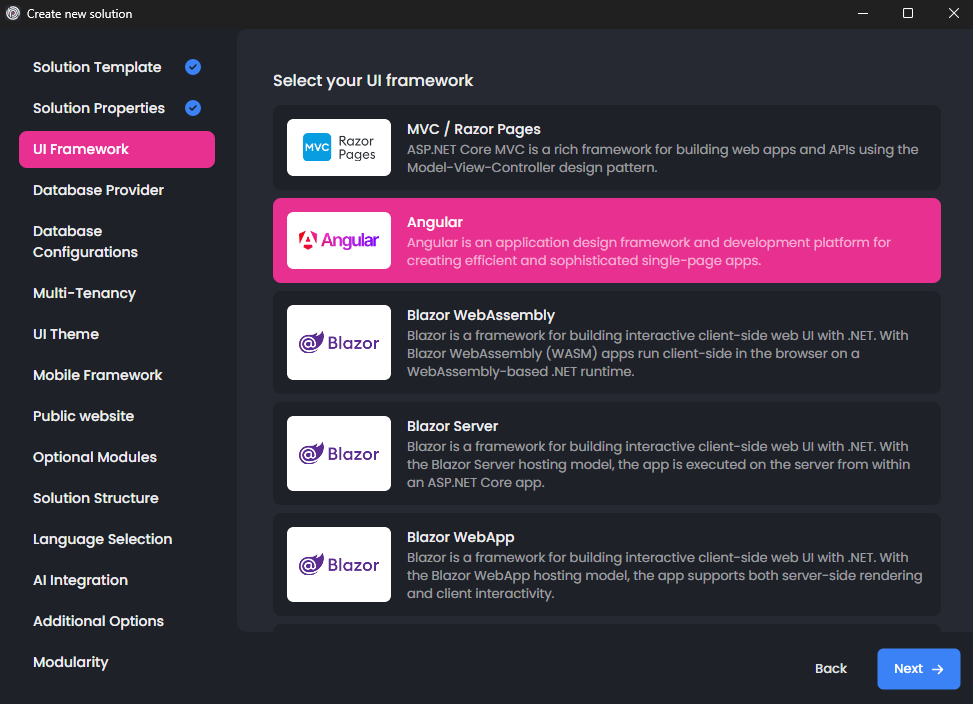The width and height of the screenshot is (973, 704).
Task: Choose the MVC / Razor Pages title
Action: (x=473, y=129)
